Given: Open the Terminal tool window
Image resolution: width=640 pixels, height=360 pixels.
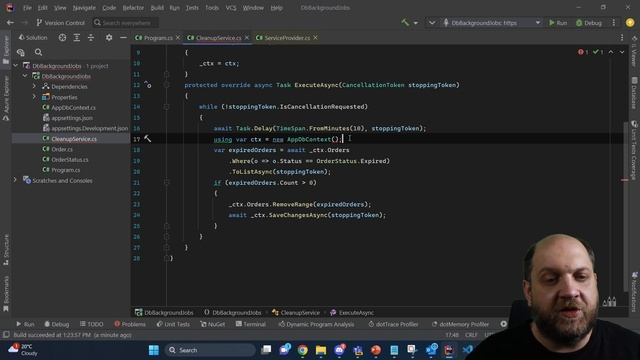Looking at the screenshot, I should coord(251,324).
